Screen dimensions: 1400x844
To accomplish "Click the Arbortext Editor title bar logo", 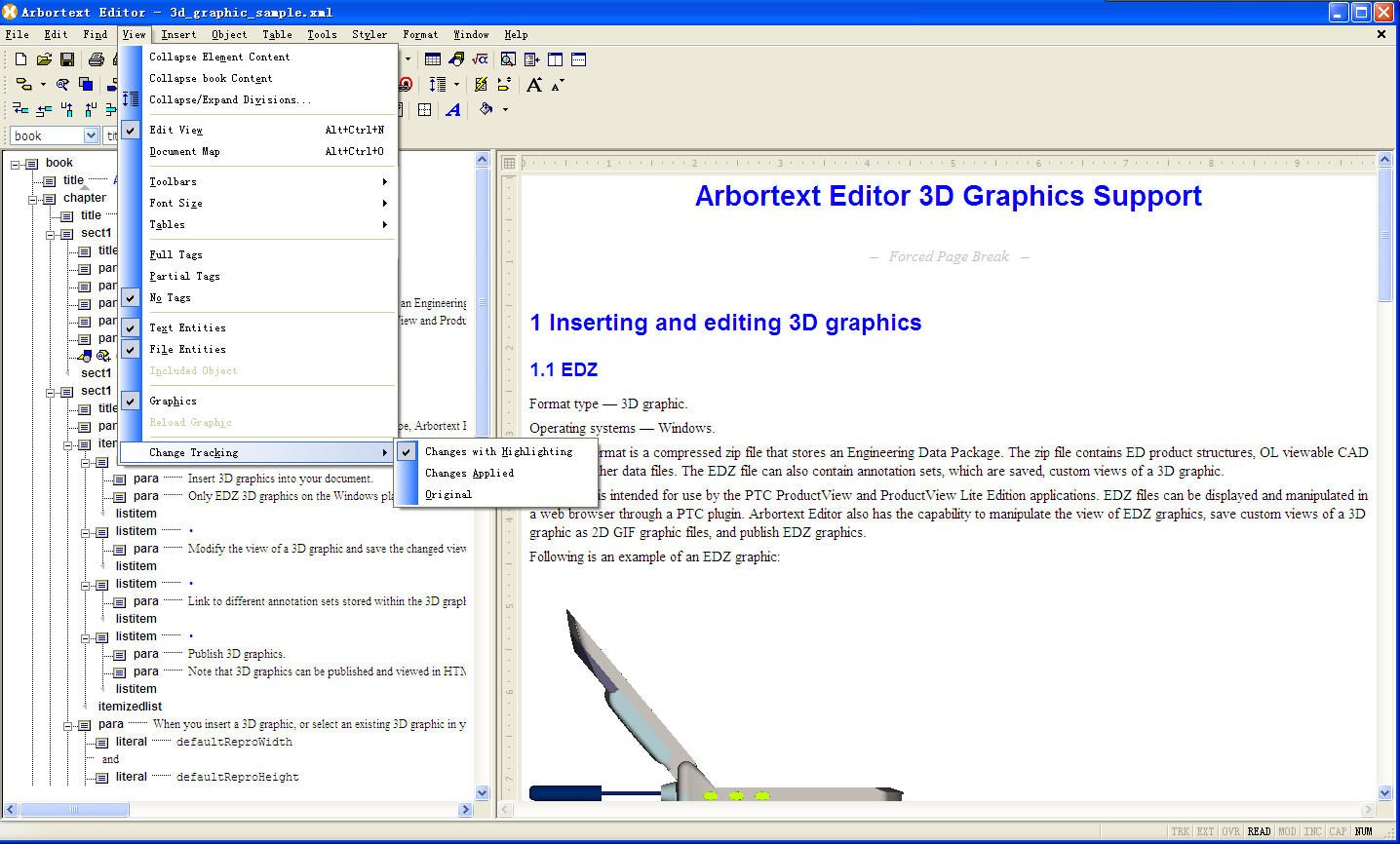I will (10, 12).
